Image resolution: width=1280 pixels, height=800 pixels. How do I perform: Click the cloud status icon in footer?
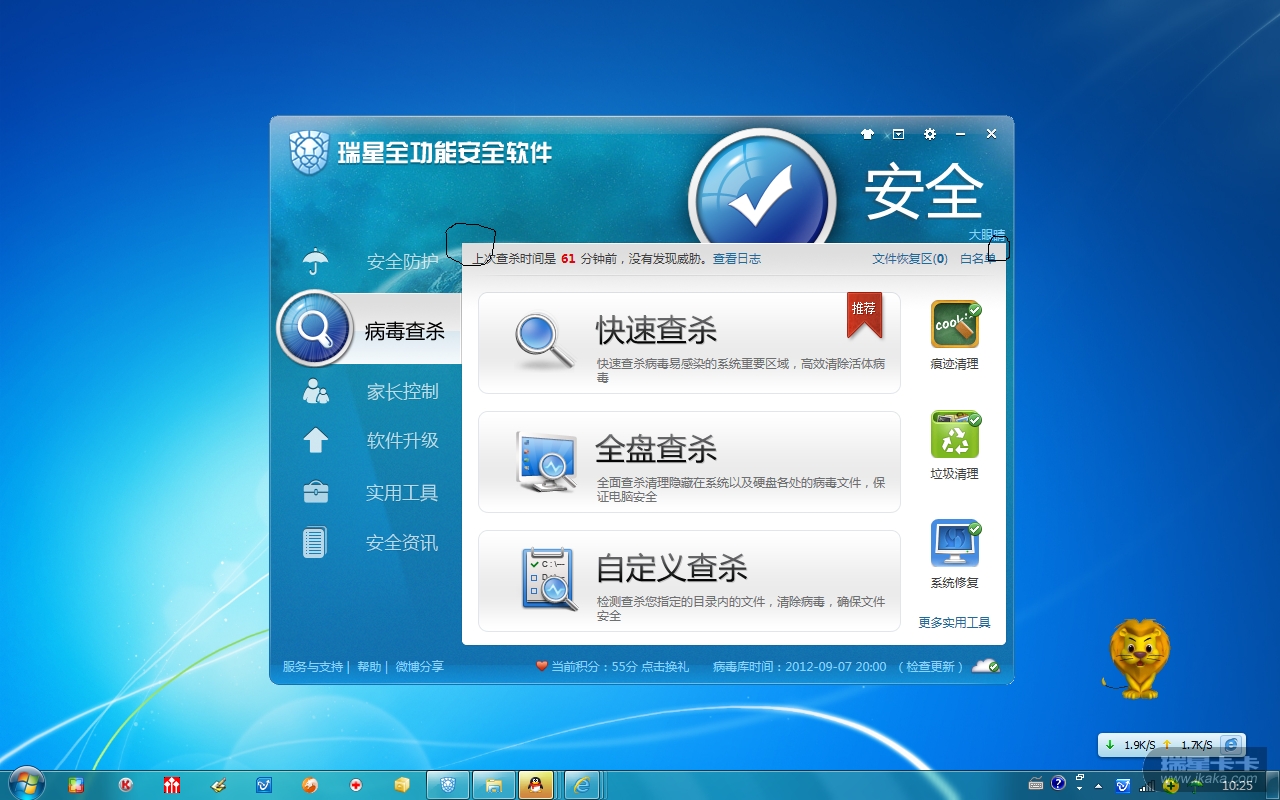985,666
